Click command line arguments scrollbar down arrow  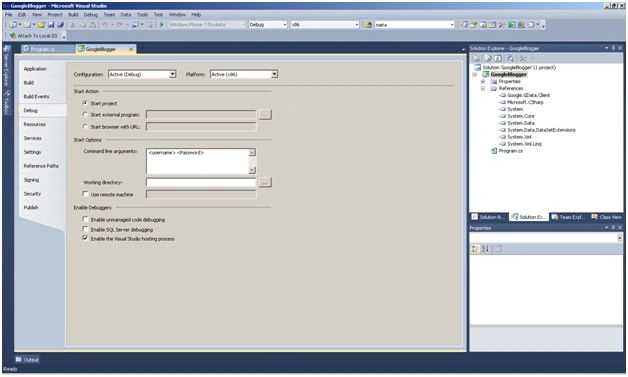252,170
